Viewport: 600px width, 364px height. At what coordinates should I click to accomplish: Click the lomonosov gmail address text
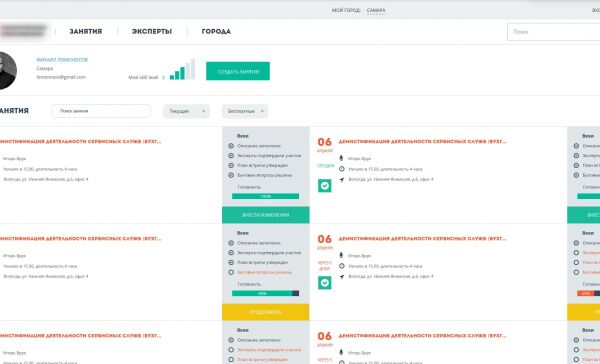pos(61,77)
